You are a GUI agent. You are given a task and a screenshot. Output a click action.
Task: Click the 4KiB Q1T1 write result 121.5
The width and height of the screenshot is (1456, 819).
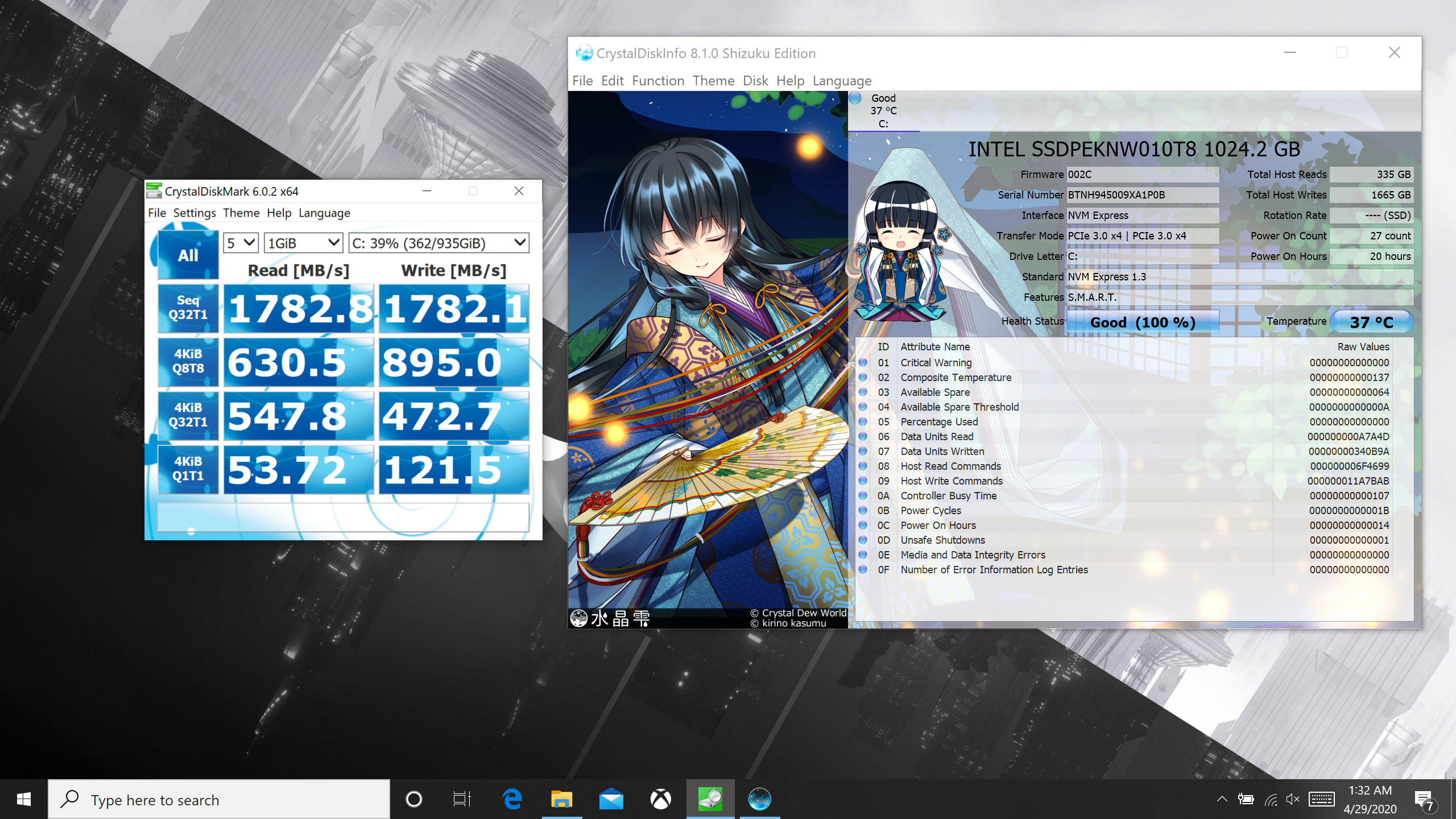(x=454, y=469)
